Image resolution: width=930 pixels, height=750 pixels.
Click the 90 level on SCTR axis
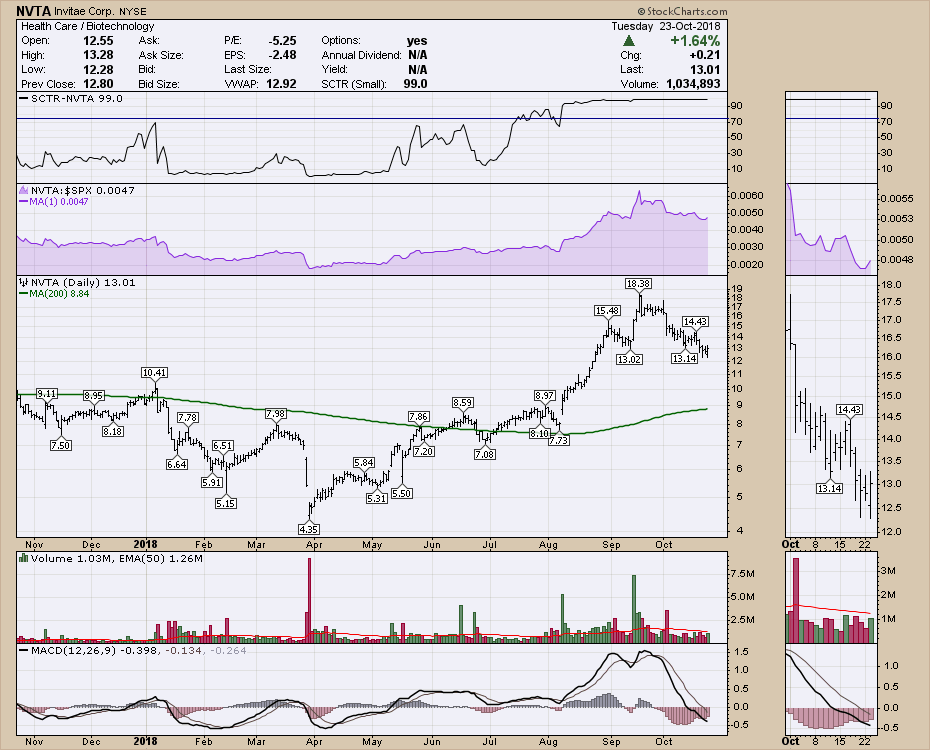point(737,106)
